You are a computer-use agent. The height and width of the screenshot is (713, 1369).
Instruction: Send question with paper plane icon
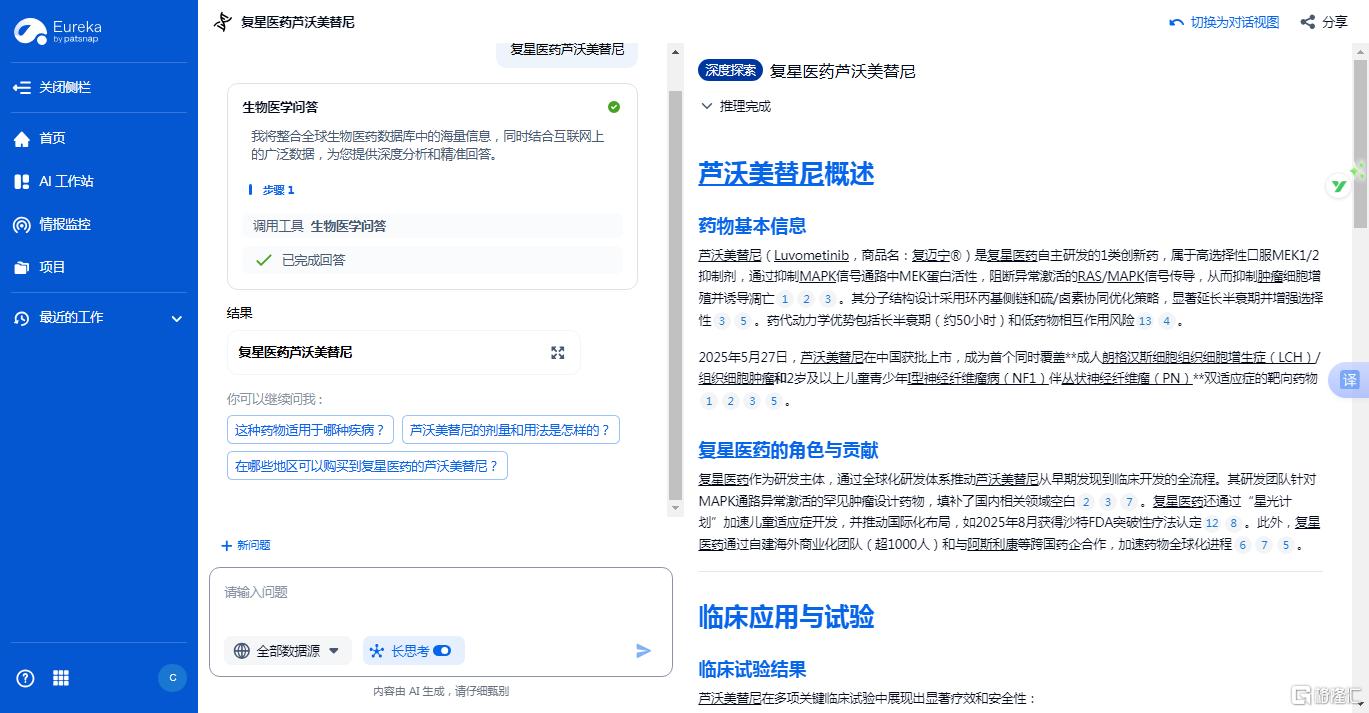pos(643,651)
